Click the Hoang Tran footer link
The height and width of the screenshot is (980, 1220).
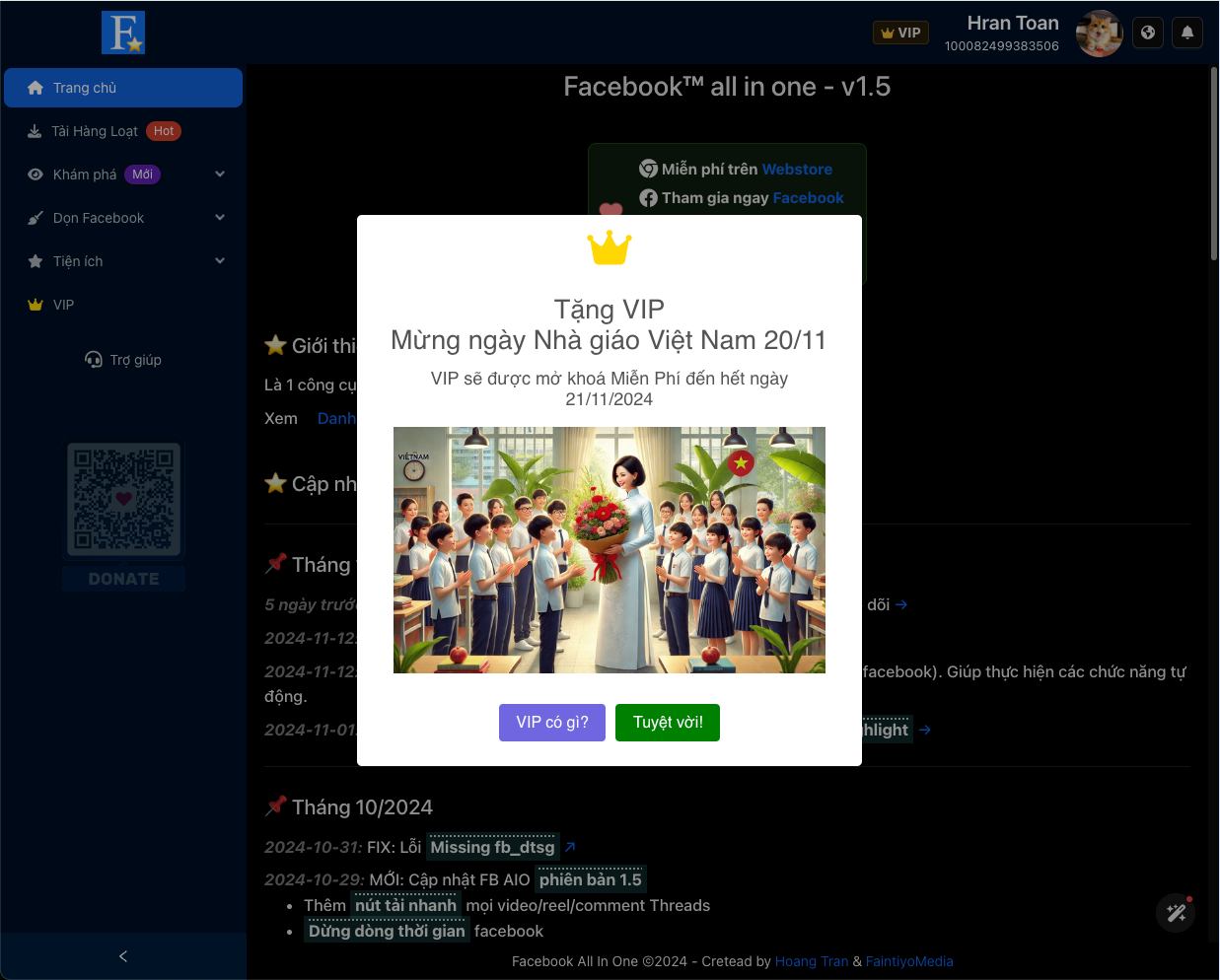812,961
